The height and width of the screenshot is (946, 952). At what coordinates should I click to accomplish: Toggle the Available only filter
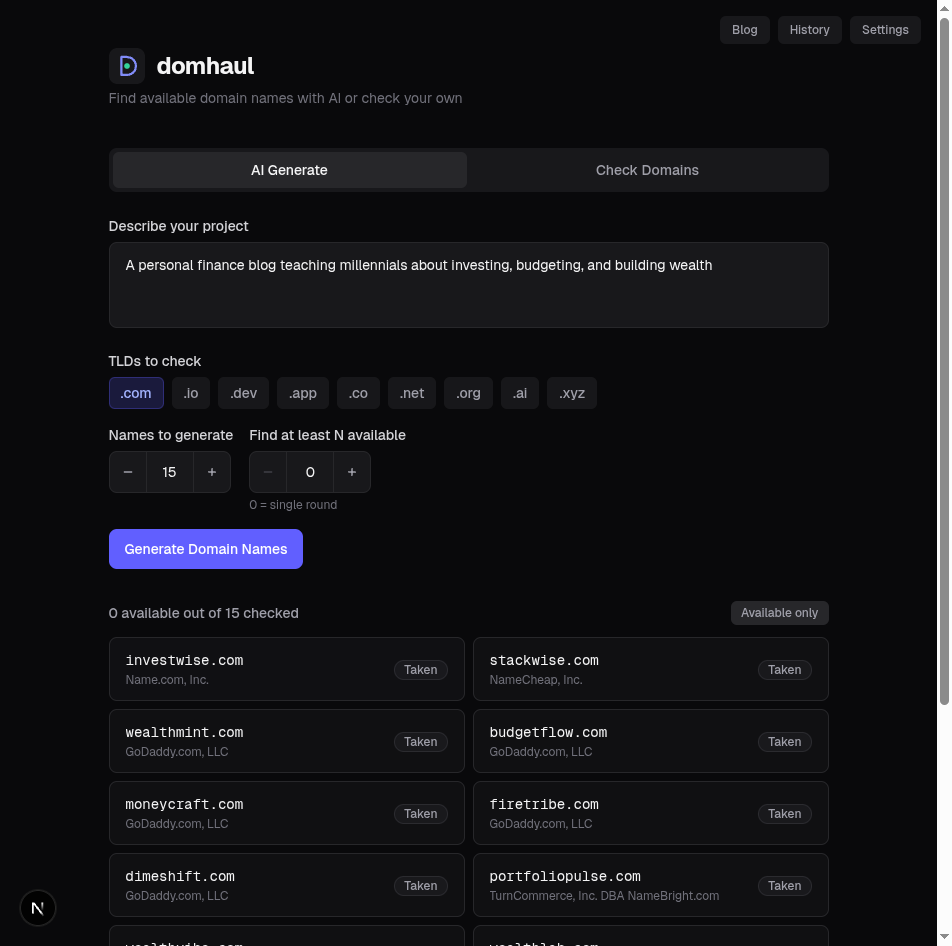click(x=779, y=612)
